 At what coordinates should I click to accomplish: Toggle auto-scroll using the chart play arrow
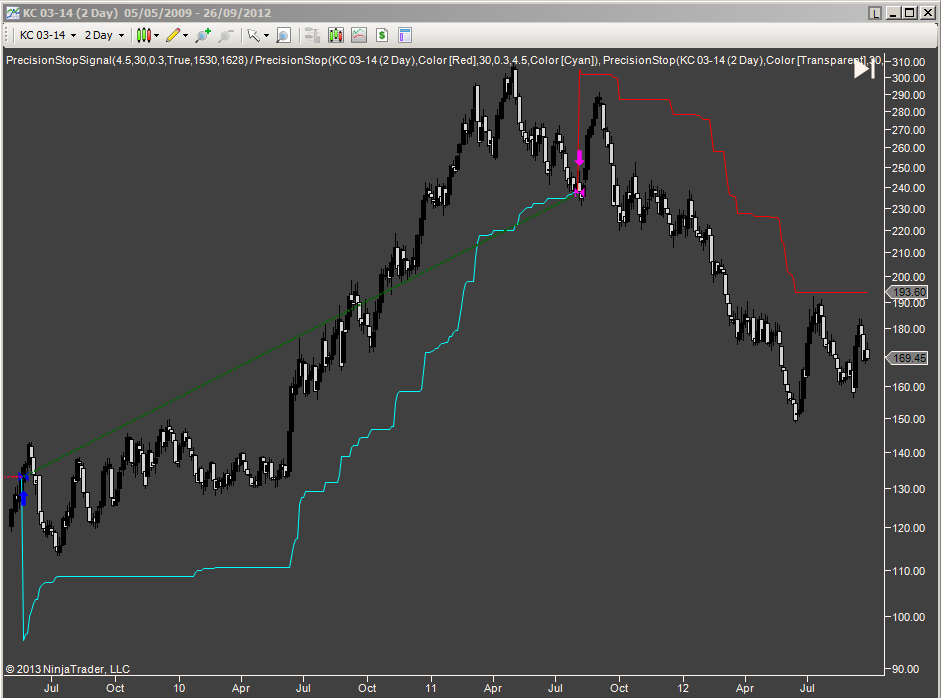862,68
